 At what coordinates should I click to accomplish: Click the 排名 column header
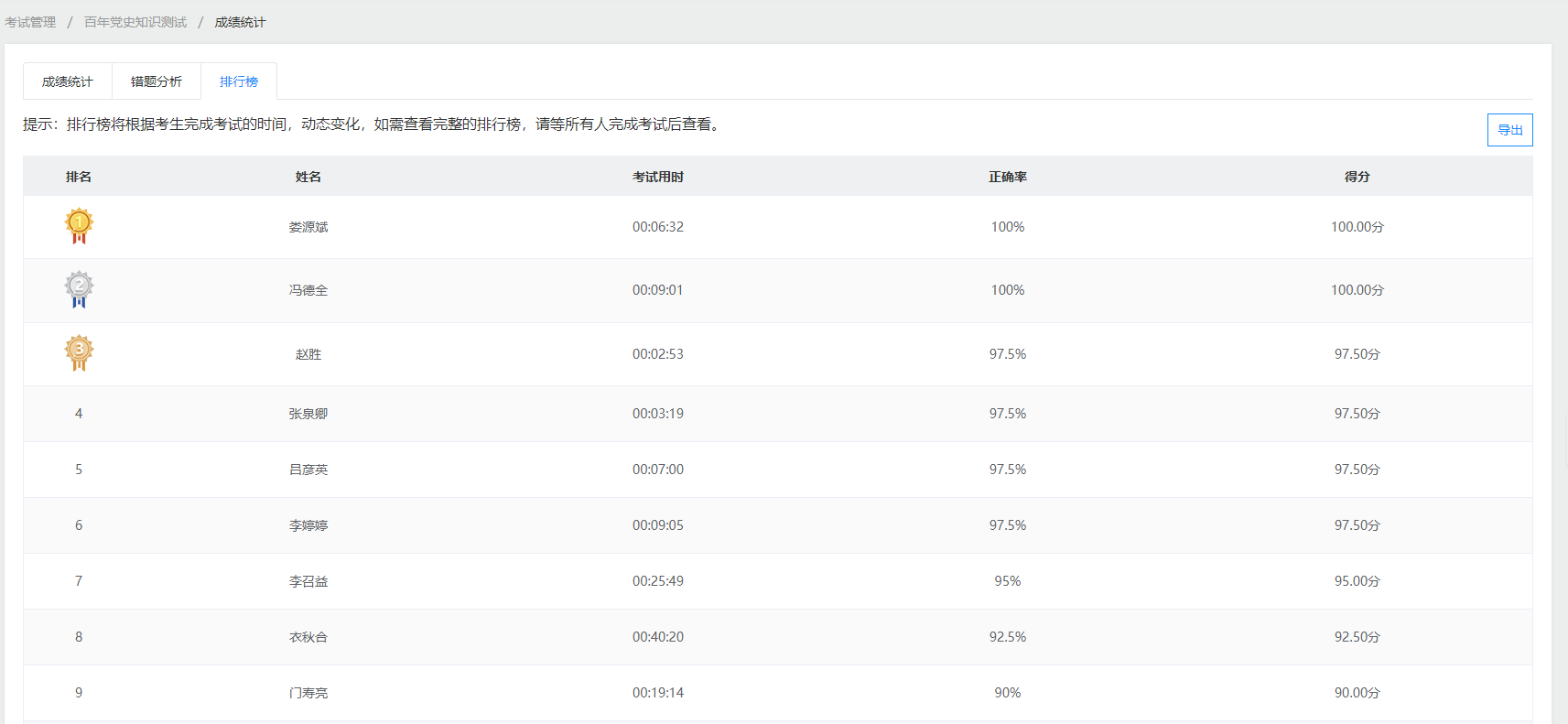tap(79, 177)
